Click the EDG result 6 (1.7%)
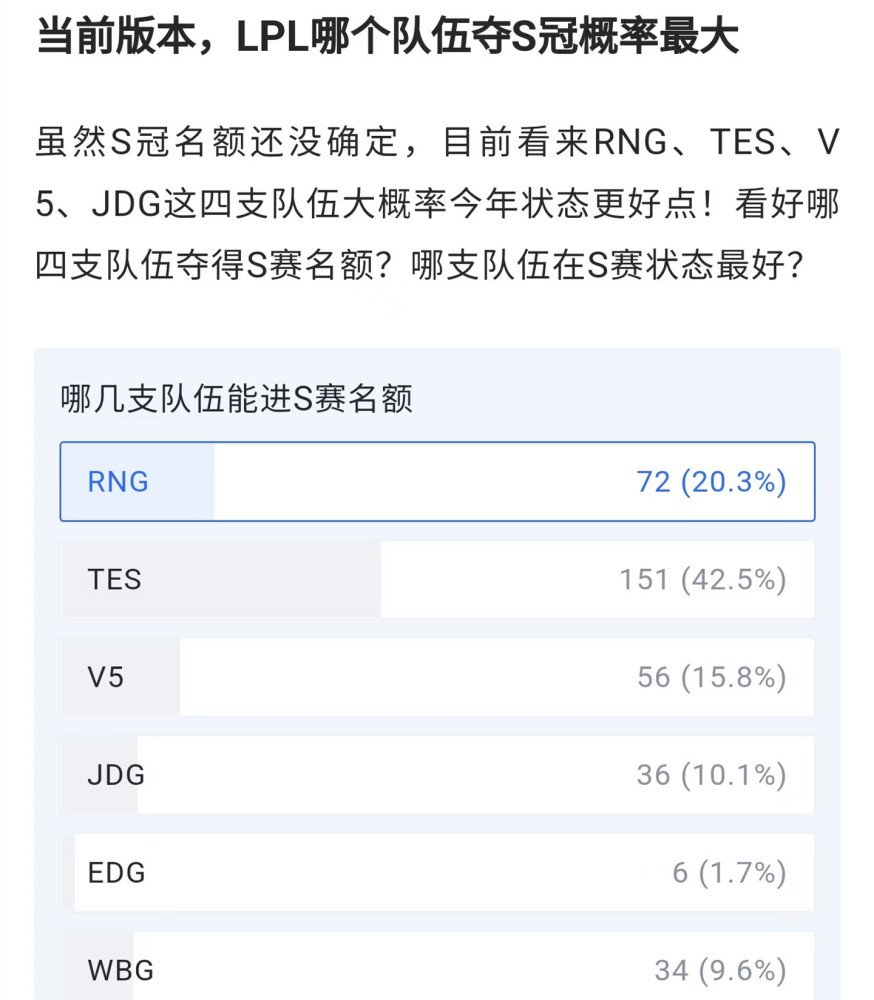This screenshot has width=874, height=1000. click(x=729, y=873)
